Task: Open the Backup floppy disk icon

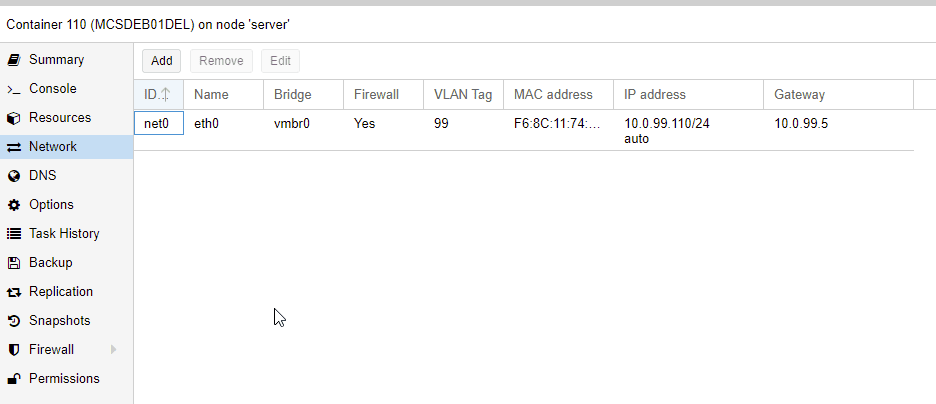Action: pyautogui.click(x=14, y=263)
